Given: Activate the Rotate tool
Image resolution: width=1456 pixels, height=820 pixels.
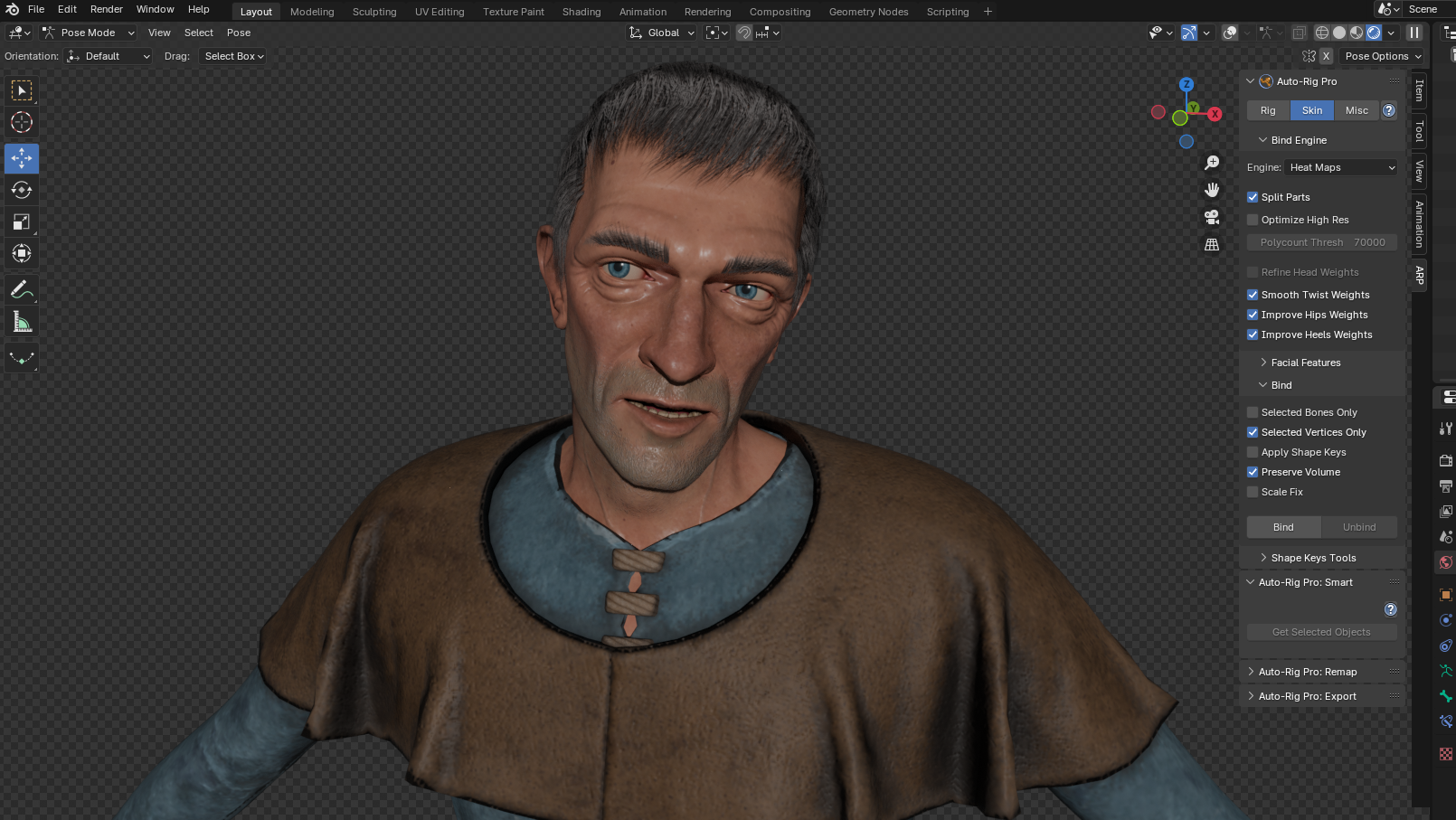Looking at the screenshot, I should click(22, 190).
